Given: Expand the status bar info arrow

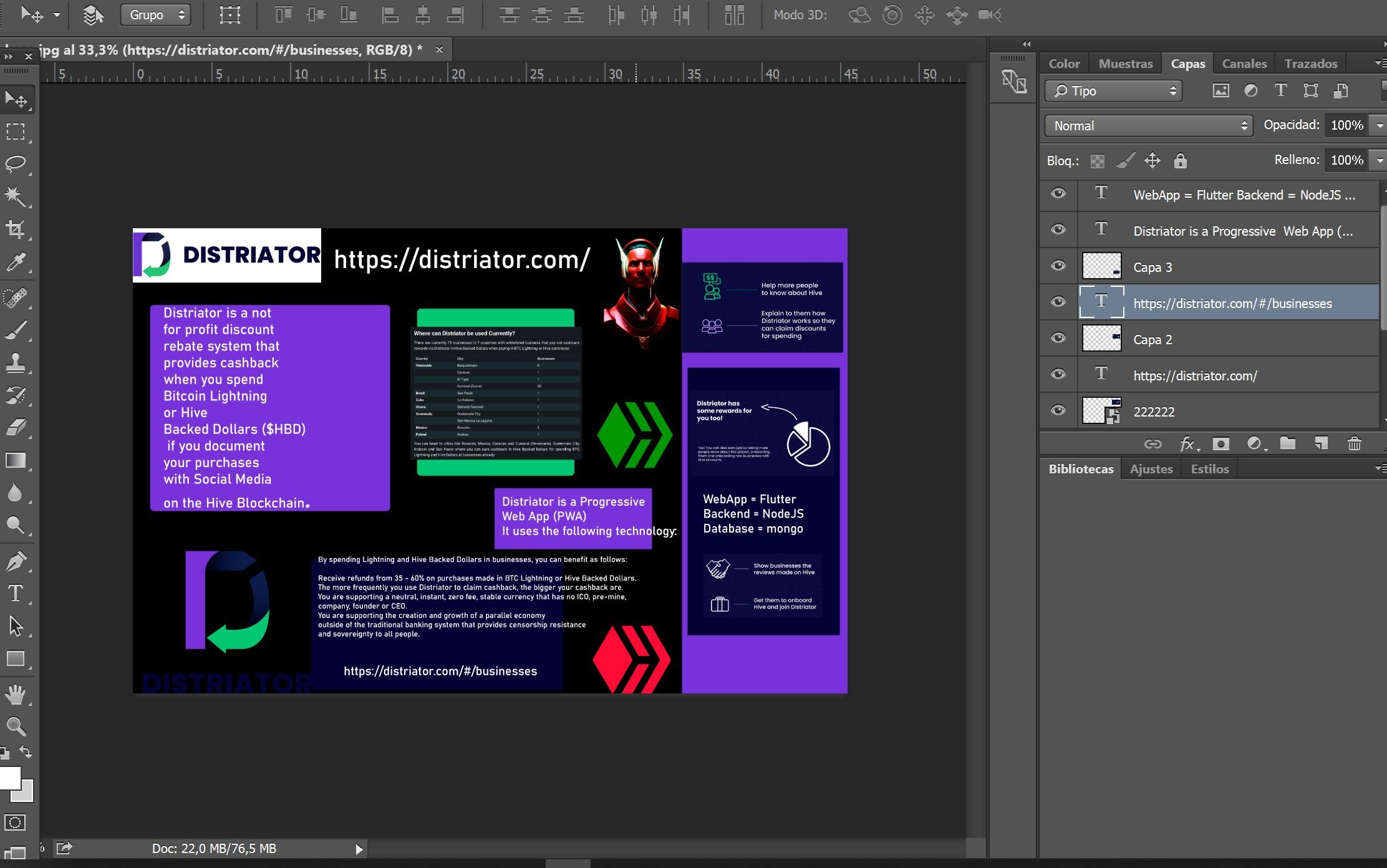Looking at the screenshot, I should [x=359, y=849].
